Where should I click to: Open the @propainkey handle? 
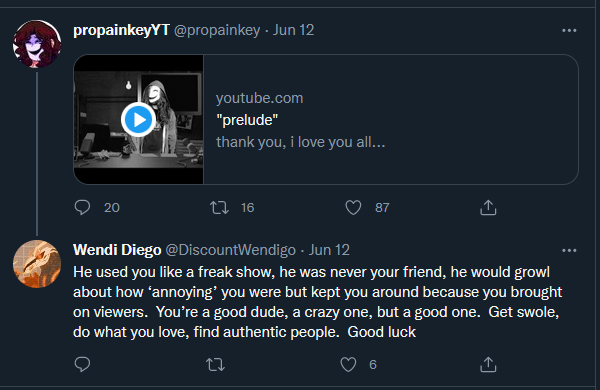pos(217,30)
